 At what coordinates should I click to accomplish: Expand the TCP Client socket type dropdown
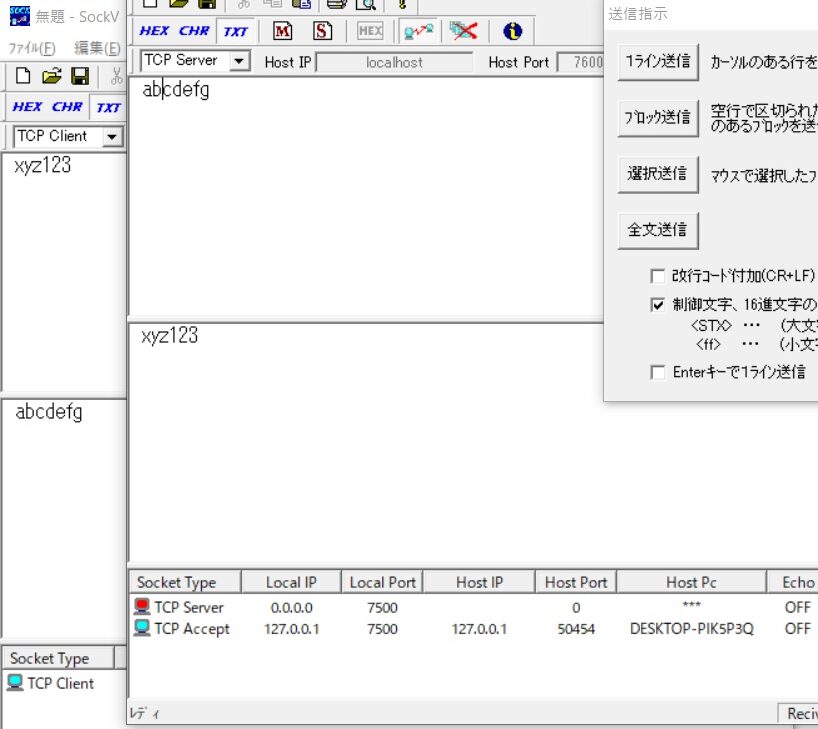coord(112,137)
